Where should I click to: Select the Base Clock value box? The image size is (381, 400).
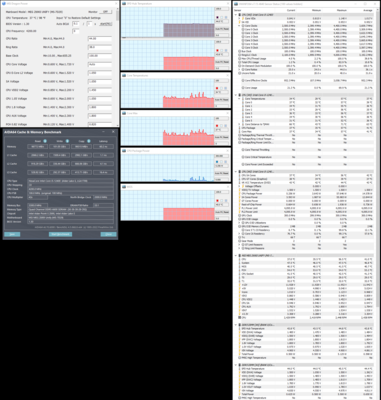99,56
